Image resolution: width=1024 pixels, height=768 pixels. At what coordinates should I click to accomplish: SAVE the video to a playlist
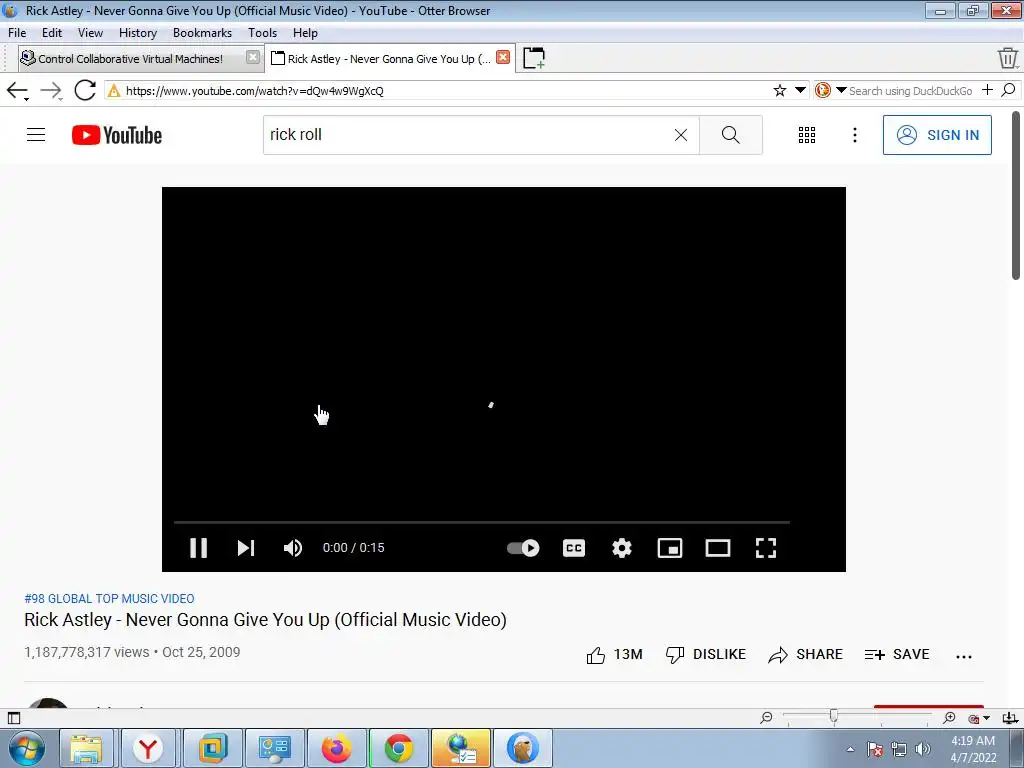pos(897,654)
